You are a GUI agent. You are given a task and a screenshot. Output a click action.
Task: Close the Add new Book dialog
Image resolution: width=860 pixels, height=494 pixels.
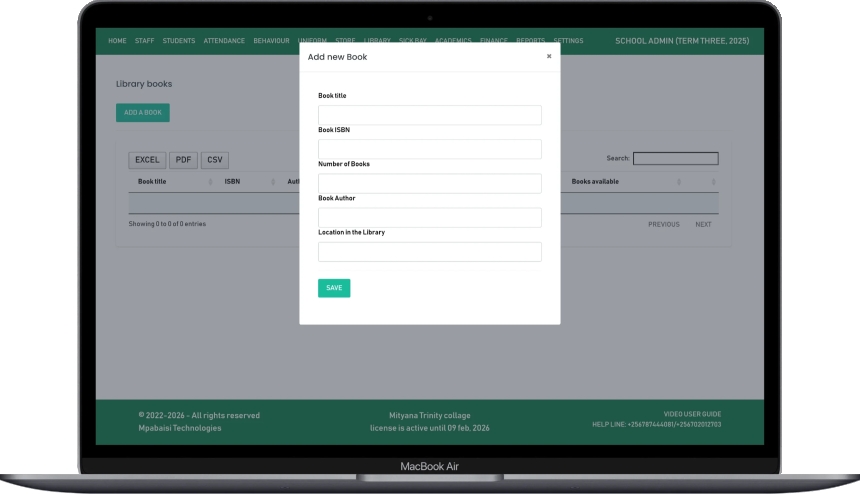point(549,57)
